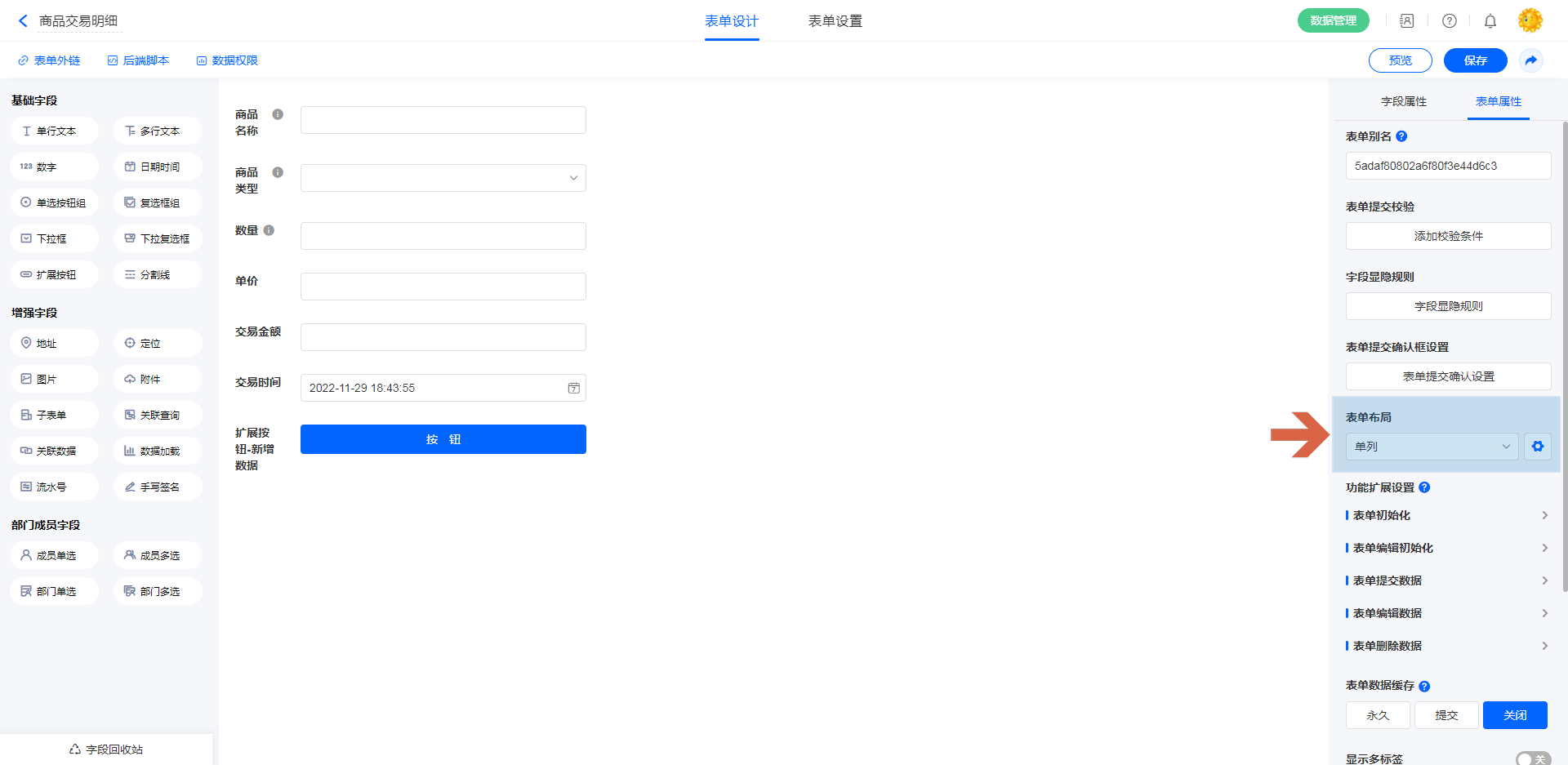
Task: Open the 表单布局 gear settings icon
Action: [1537, 447]
